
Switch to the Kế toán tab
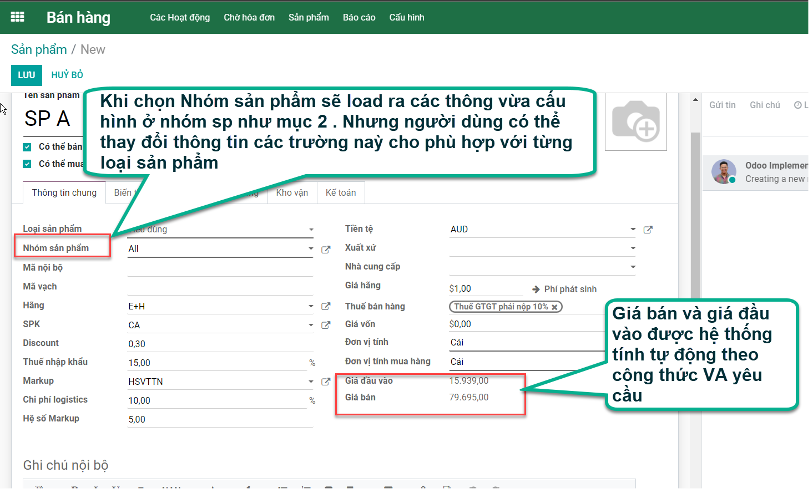[x=340, y=193]
